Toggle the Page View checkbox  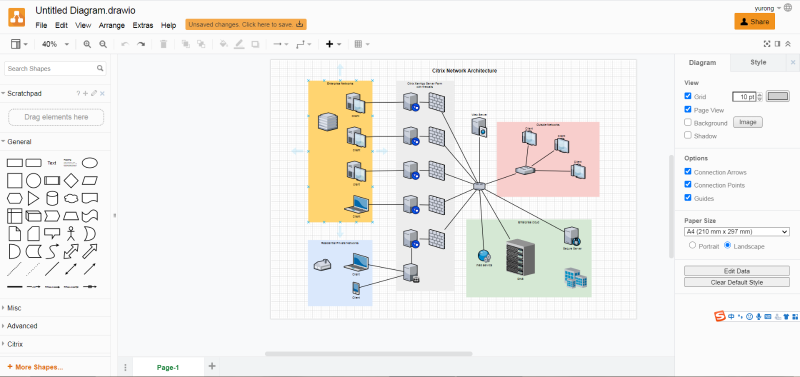pyautogui.click(x=688, y=109)
